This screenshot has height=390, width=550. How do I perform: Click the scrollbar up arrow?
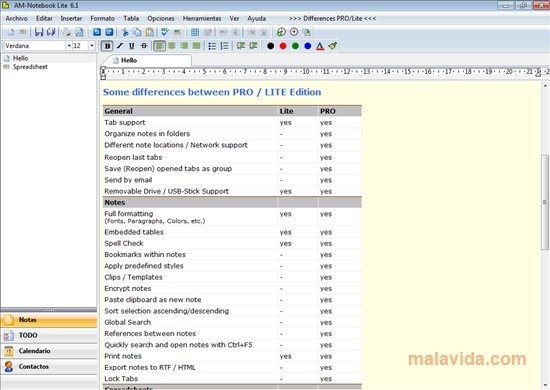[x=545, y=86]
